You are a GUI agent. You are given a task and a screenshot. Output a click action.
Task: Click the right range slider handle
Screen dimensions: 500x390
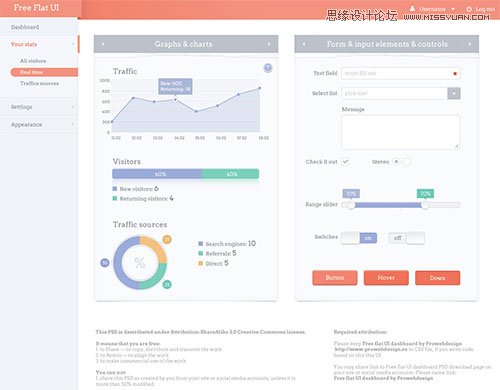click(x=425, y=205)
